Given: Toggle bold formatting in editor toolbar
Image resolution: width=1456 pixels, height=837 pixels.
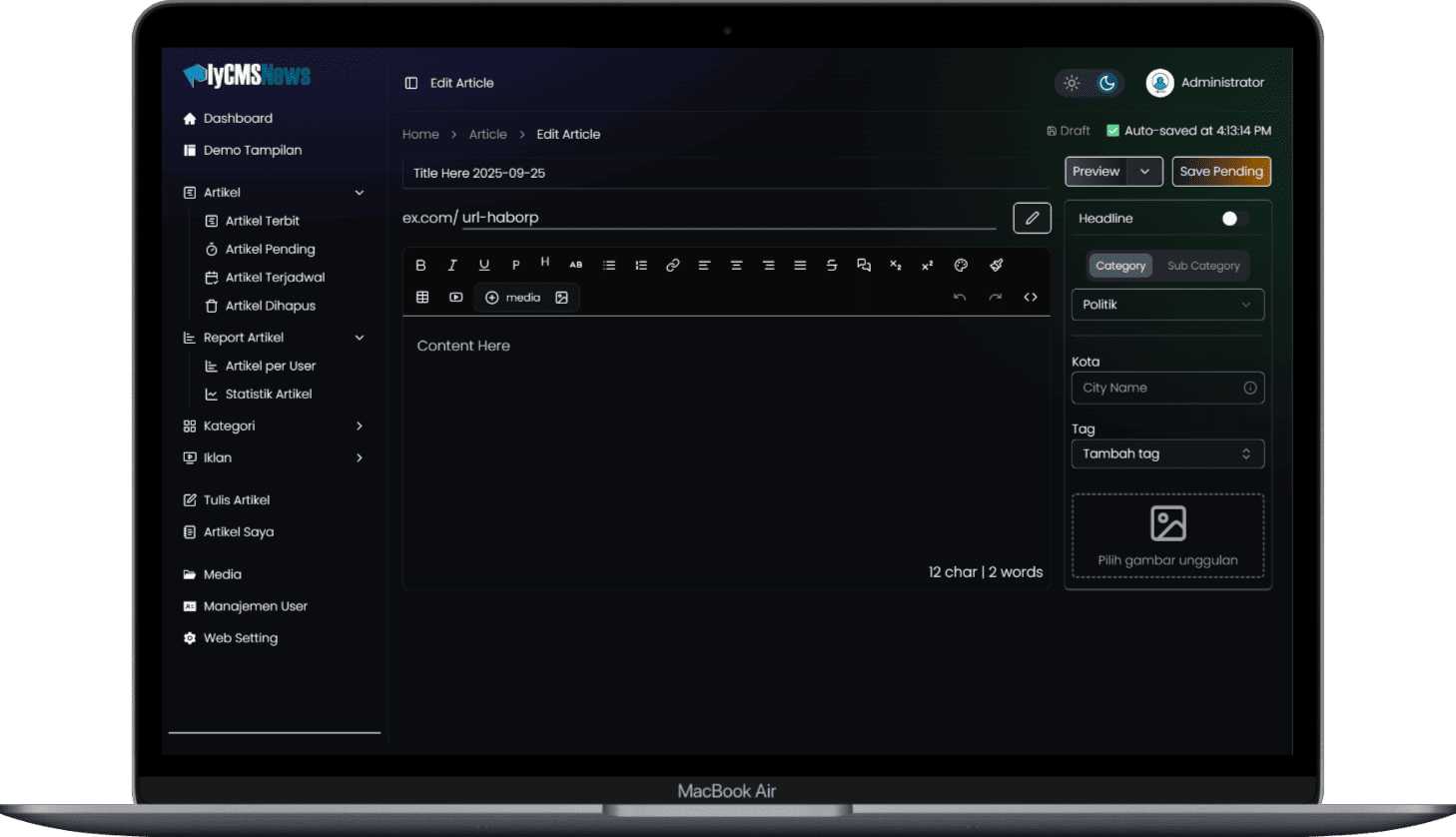Looking at the screenshot, I should 420,266.
